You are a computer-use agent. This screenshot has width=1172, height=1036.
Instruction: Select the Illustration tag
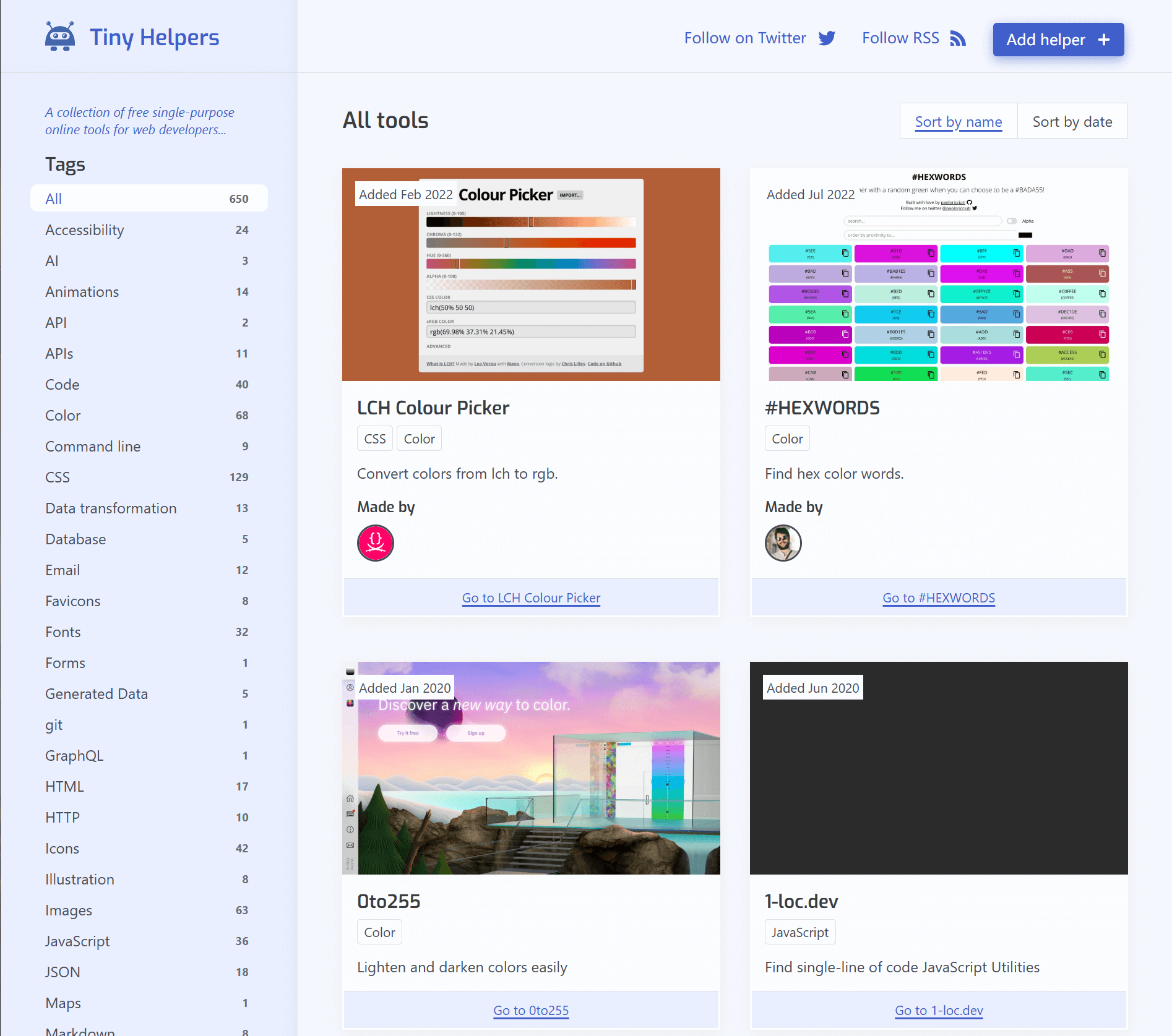click(149, 879)
